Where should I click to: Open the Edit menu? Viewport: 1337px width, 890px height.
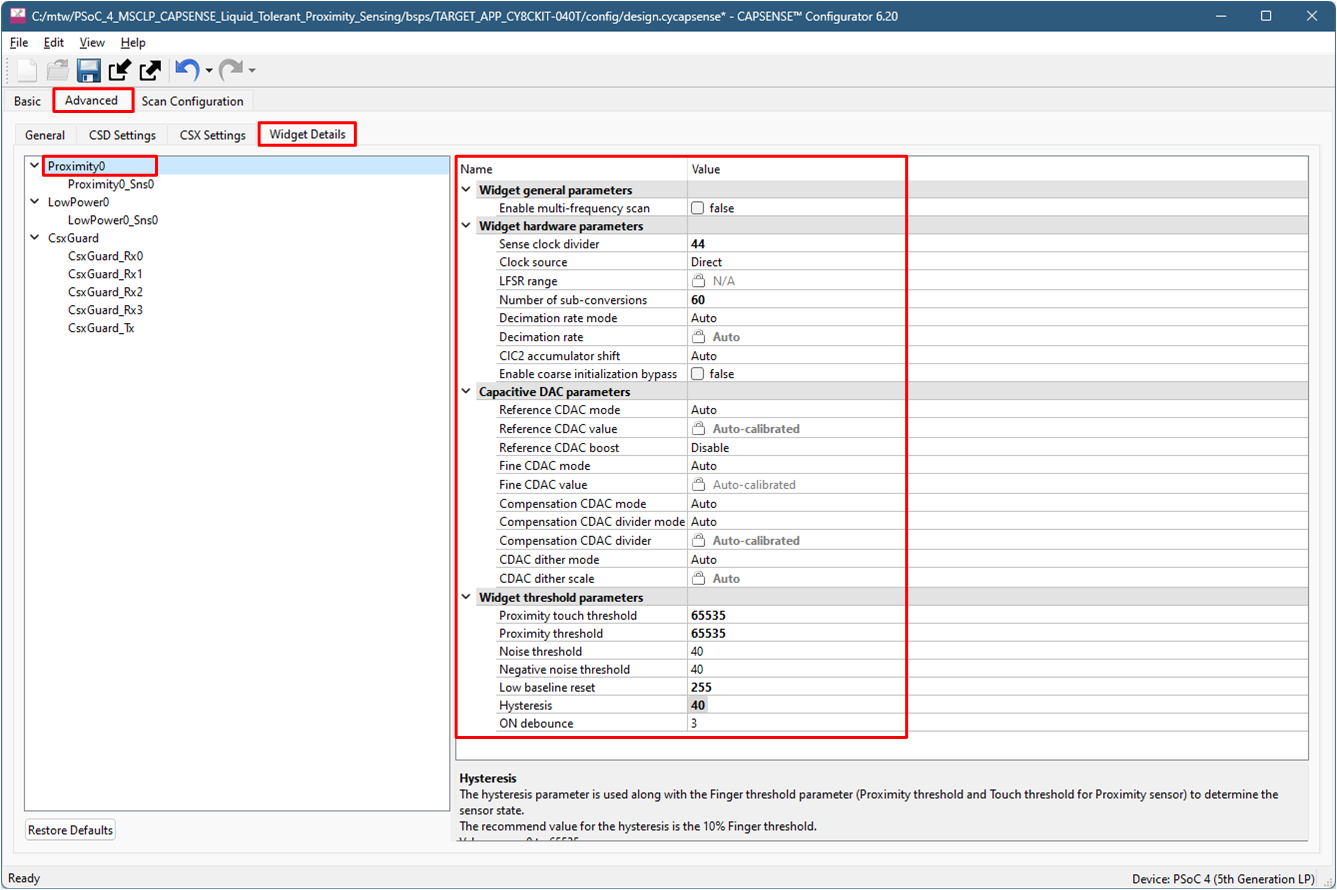(54, 43)
